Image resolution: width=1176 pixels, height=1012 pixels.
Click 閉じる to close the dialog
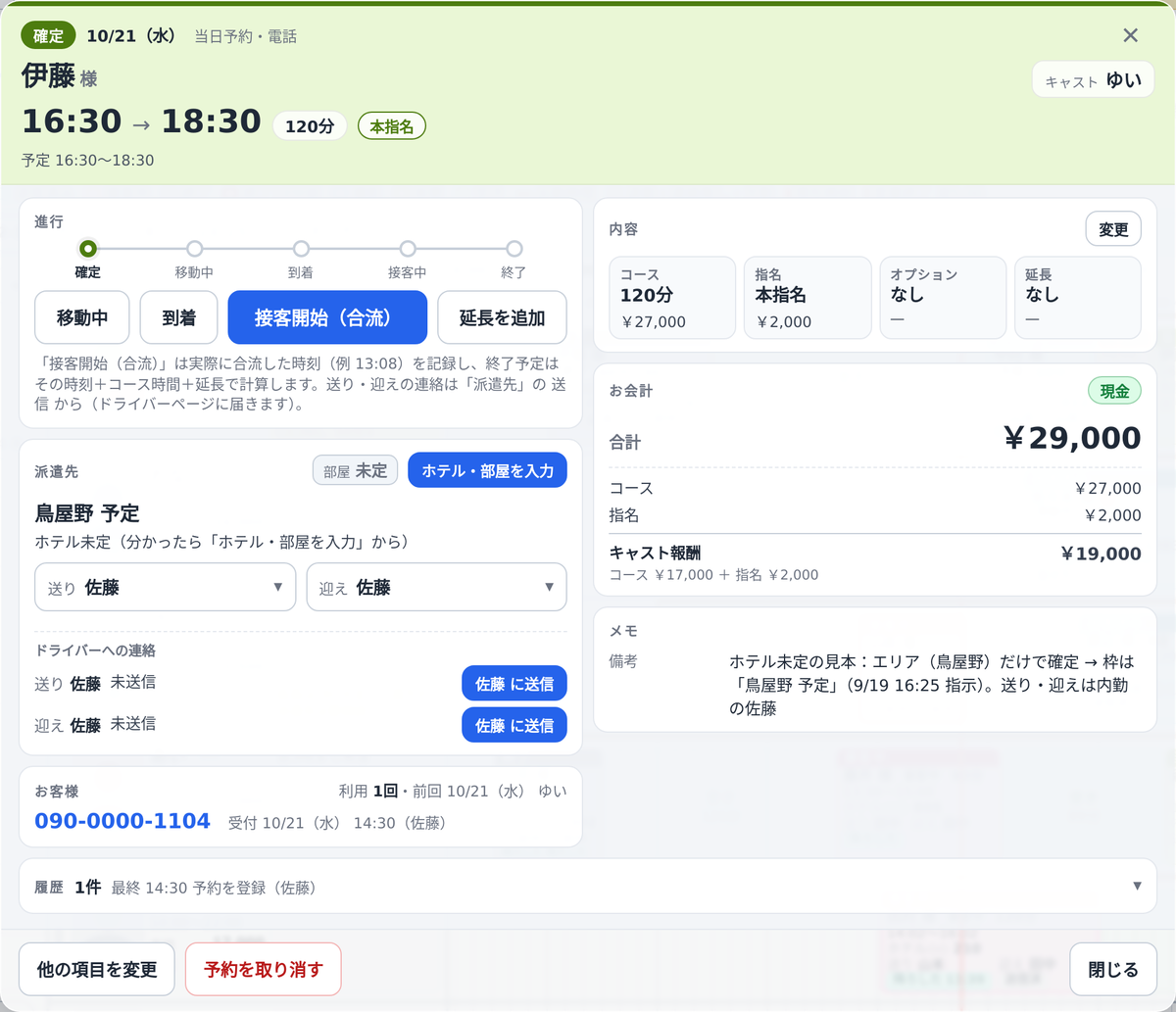click(1113, 970)
